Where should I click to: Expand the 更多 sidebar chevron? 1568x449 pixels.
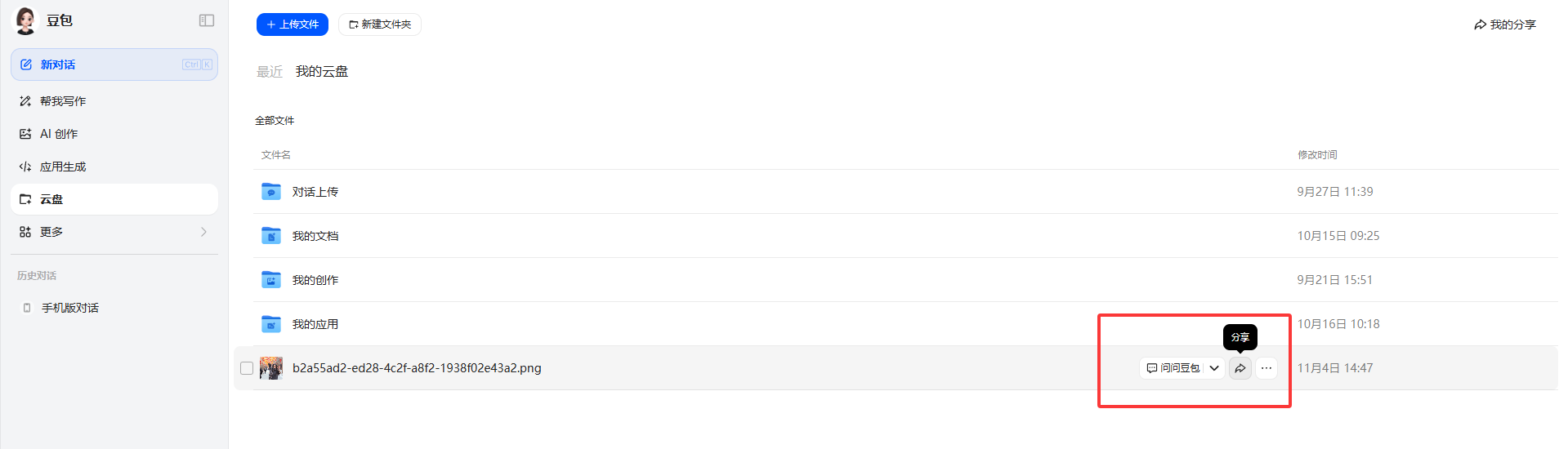203,232
